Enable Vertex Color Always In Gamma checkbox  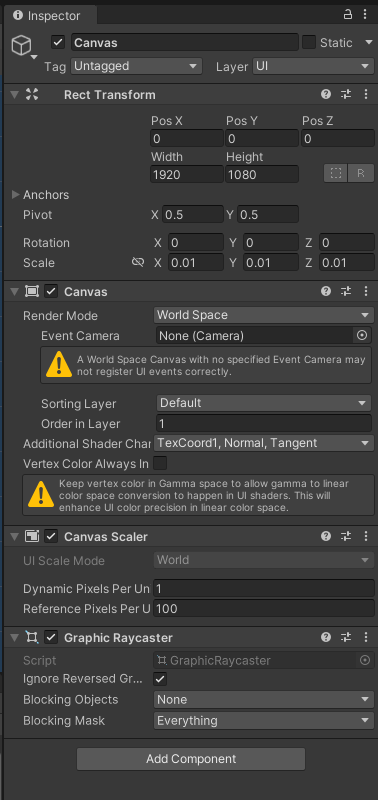point(160,463)
